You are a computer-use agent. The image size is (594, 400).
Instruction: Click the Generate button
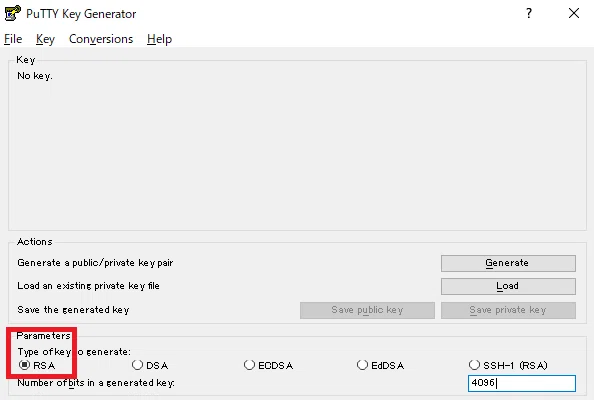click(x=508, y=263)
